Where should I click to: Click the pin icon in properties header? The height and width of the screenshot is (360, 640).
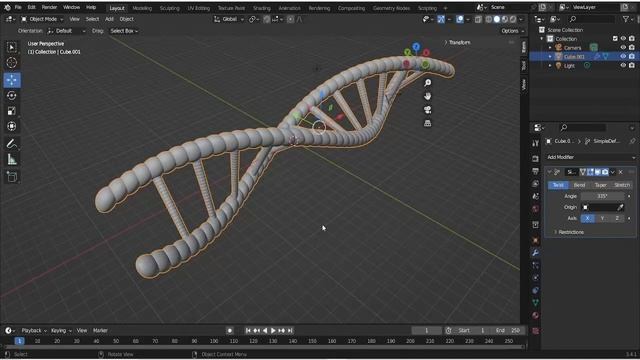(x=632, y=141)
